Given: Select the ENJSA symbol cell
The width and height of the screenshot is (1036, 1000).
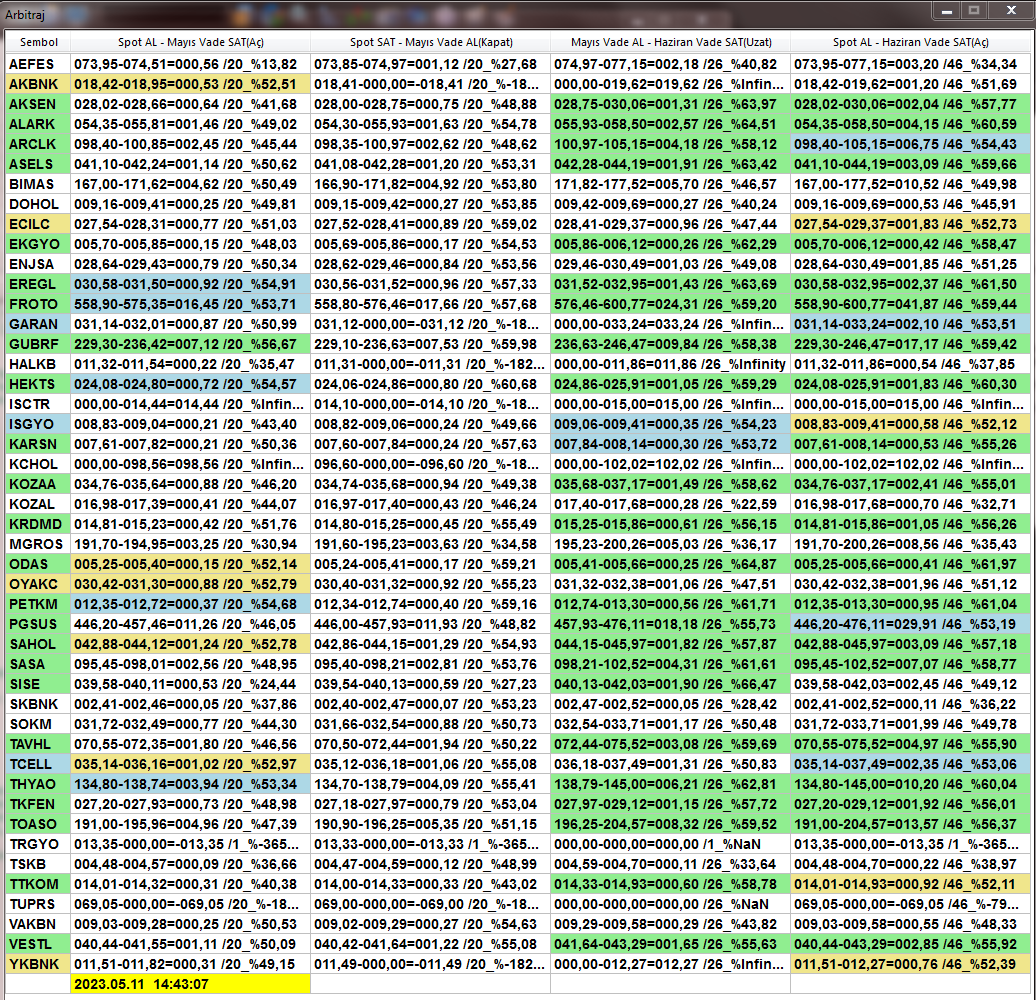Looking at the screenshot, I should (x=38, y=264).
